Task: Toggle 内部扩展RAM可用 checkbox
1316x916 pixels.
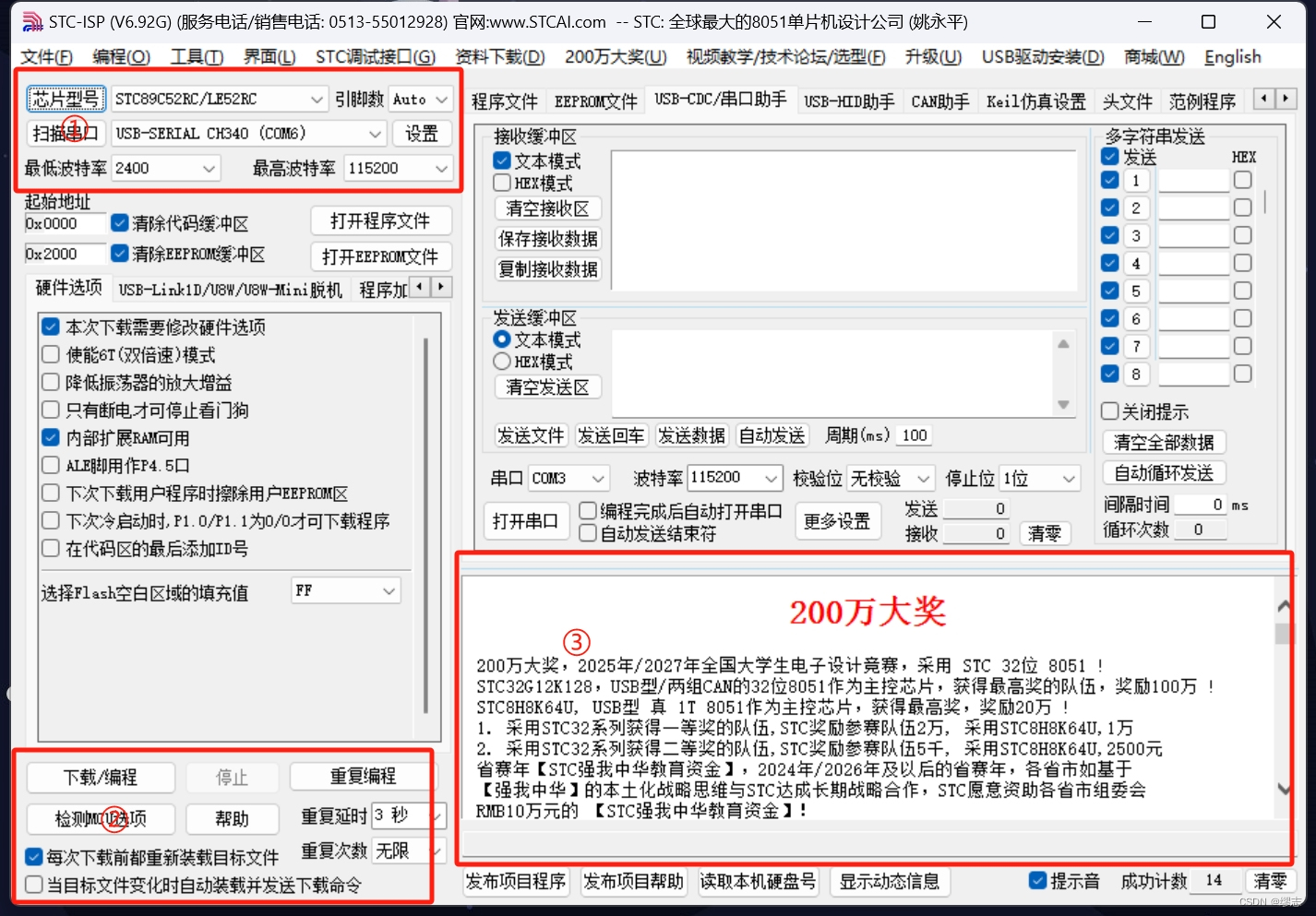Action: point(51,437)
